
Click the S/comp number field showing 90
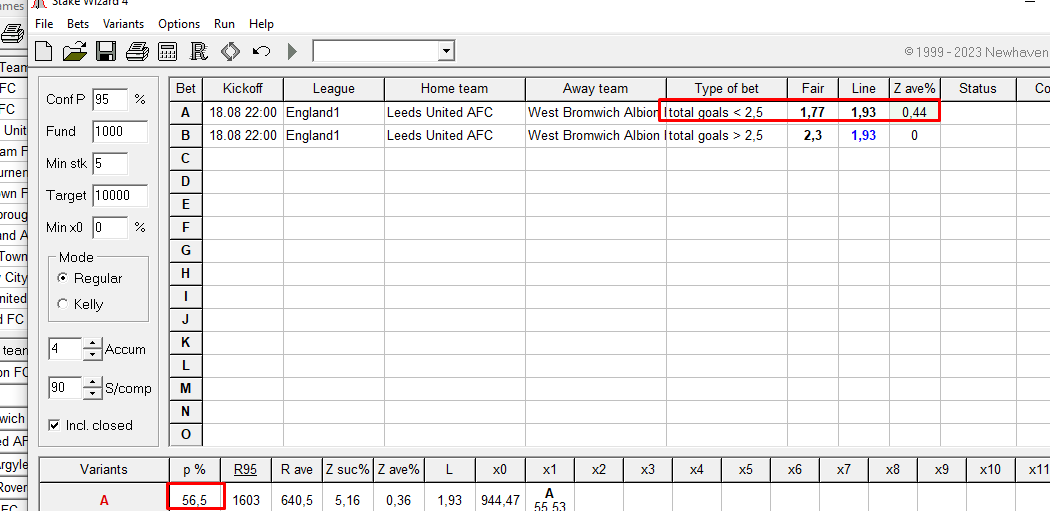point(65,388)
